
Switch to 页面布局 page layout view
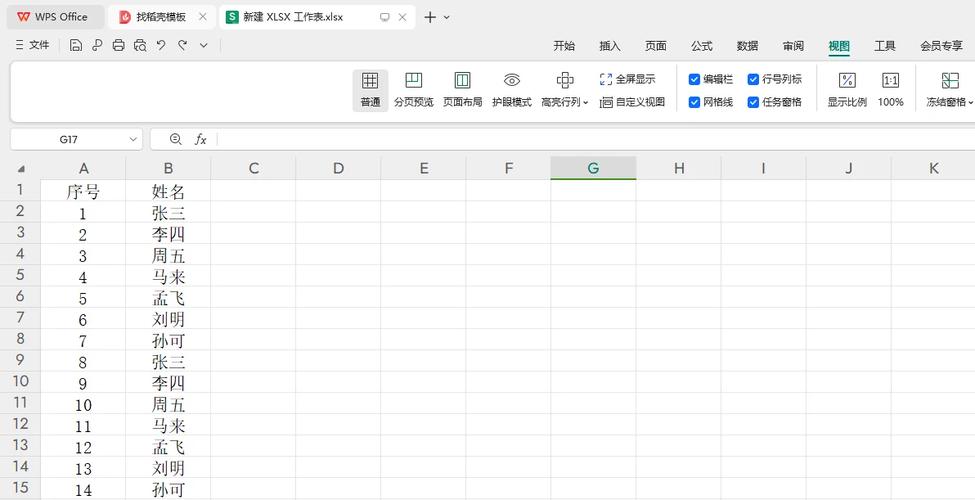click(x=462, y=90)
